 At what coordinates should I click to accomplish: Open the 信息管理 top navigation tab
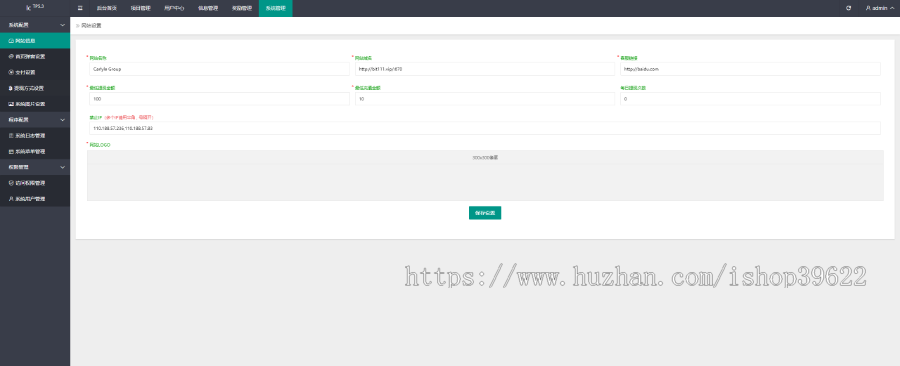tap(208, 9)
